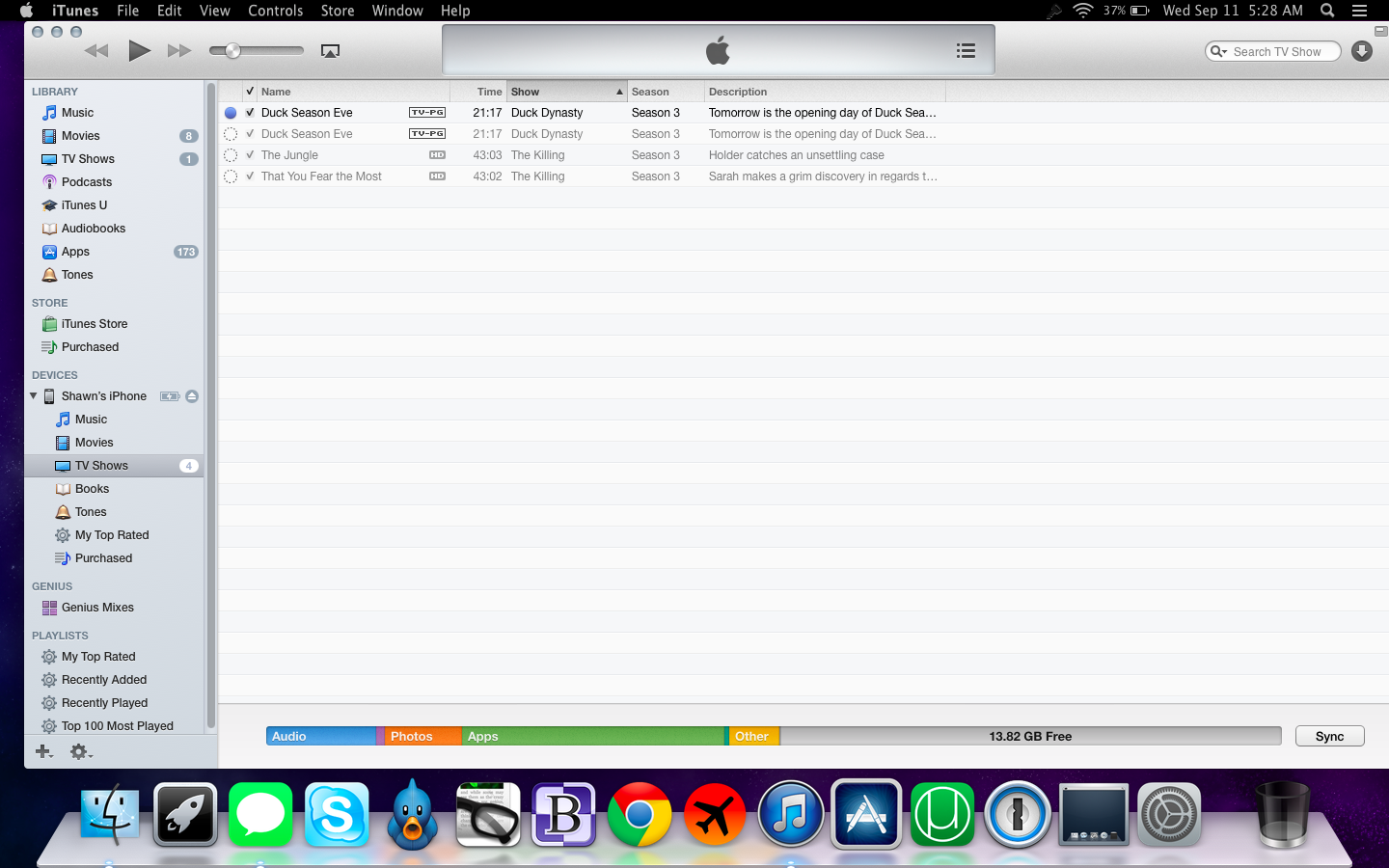
Task: Sort by the Show column header
Action: point(567,92)
